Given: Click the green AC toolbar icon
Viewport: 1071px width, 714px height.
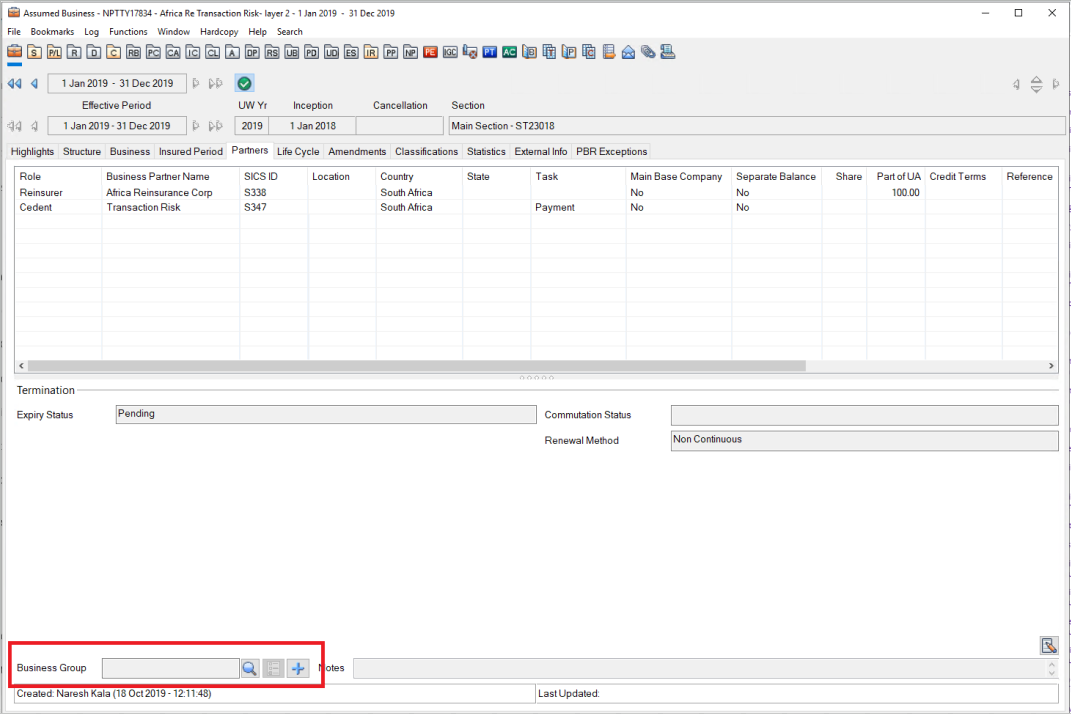Looking at the screenshot, I should [x=510, y=52].
